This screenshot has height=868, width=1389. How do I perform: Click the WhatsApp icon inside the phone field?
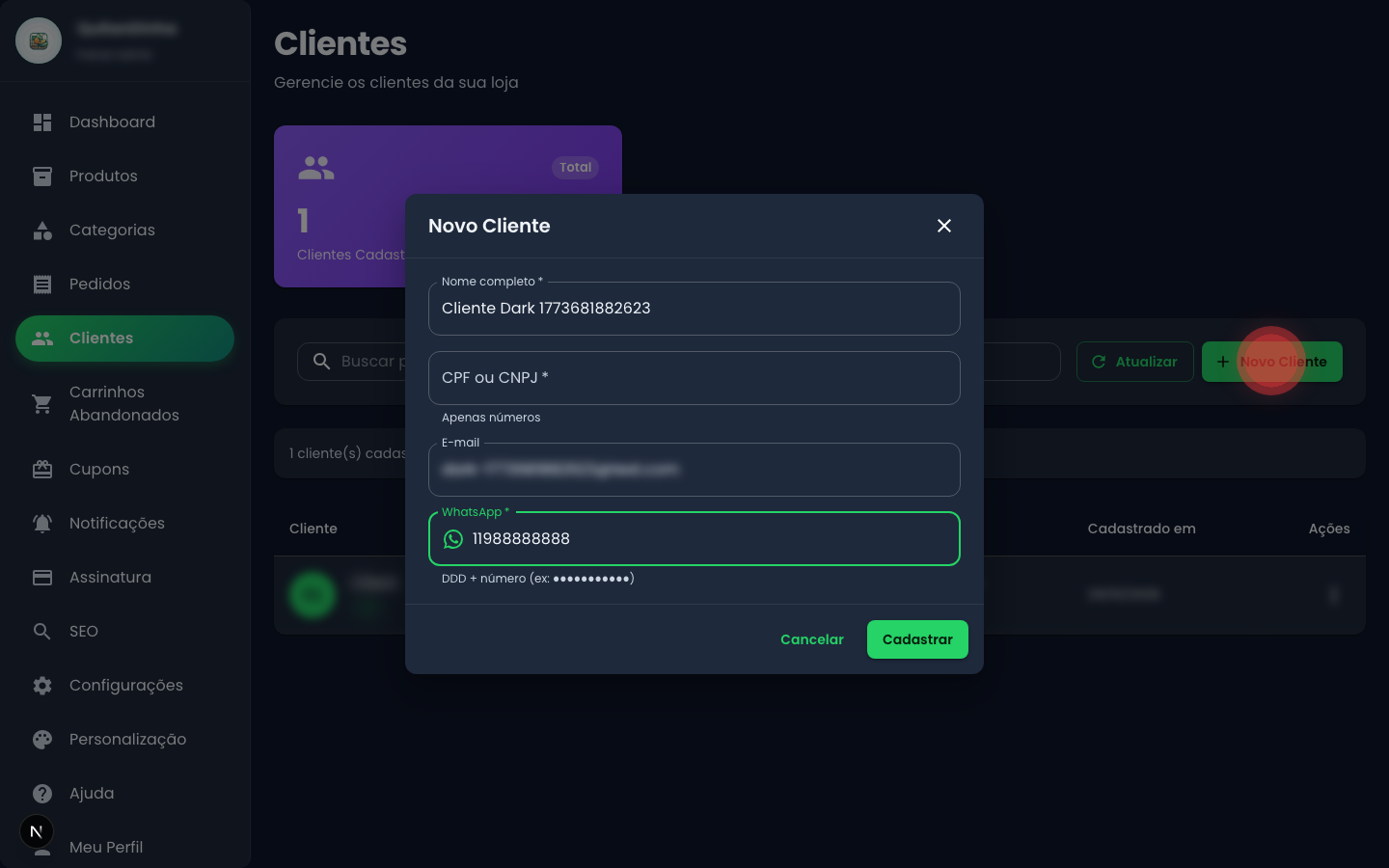pos(453,539)
